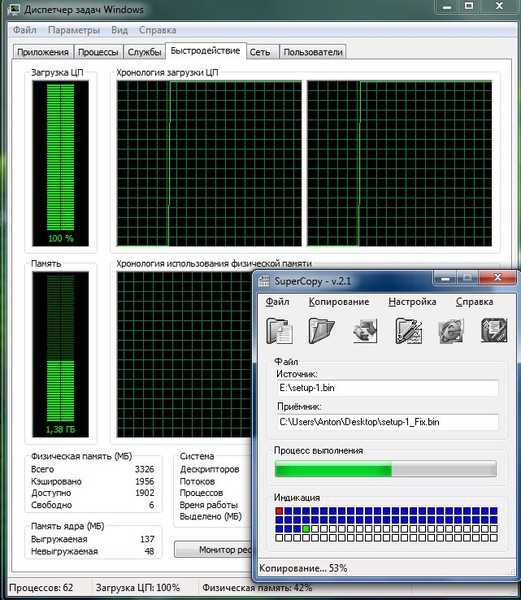Click the Источник field with E:\setup-1.bin
This screenshot has height=600, width=521.
pyautogui.click(x=387, y=388)
